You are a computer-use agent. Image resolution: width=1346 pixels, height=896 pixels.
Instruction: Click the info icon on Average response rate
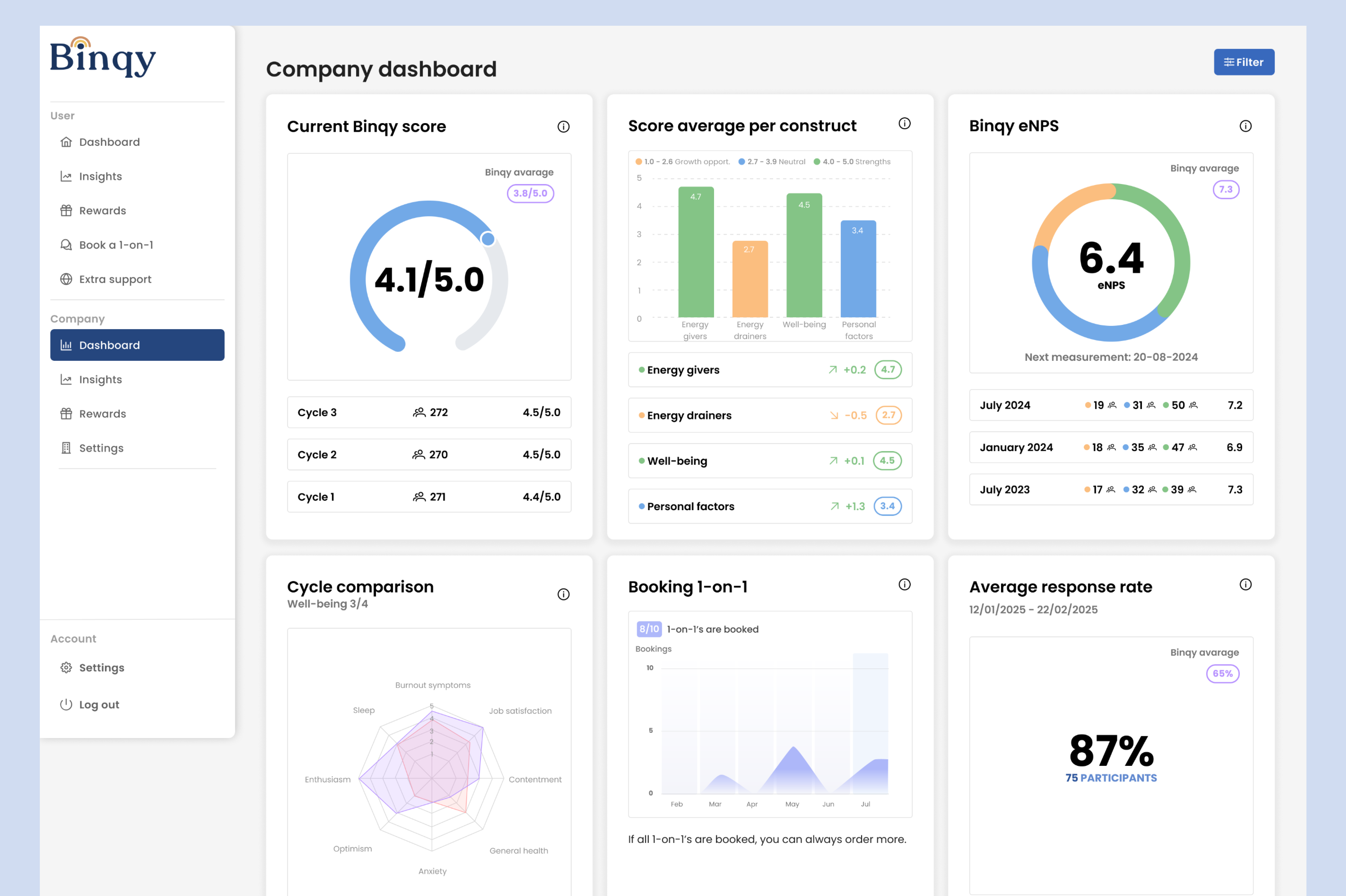pyautogui.click(x=1246, y=584)
